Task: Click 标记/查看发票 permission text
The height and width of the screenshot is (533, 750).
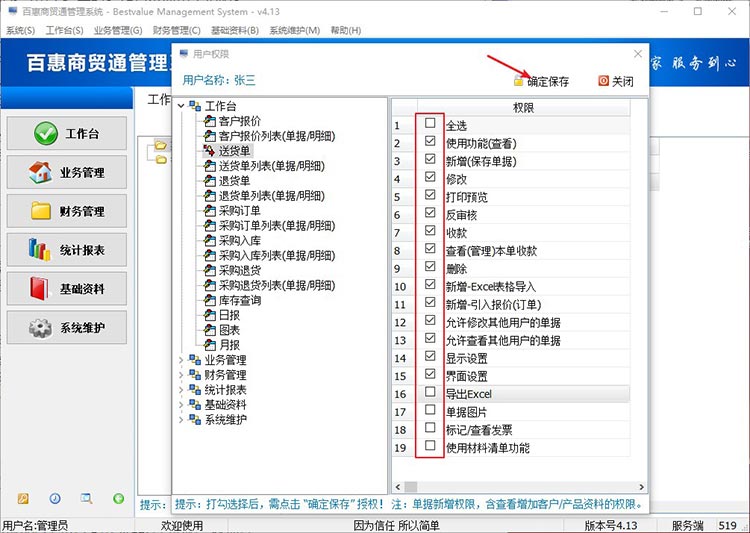Action: click(x=479, y=430)
